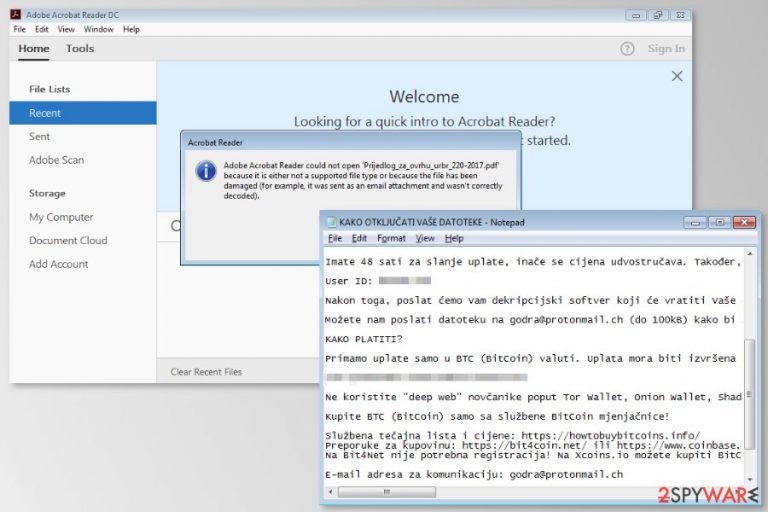Click the Welcome heading in Acrobat

click(x=424, y=97)
